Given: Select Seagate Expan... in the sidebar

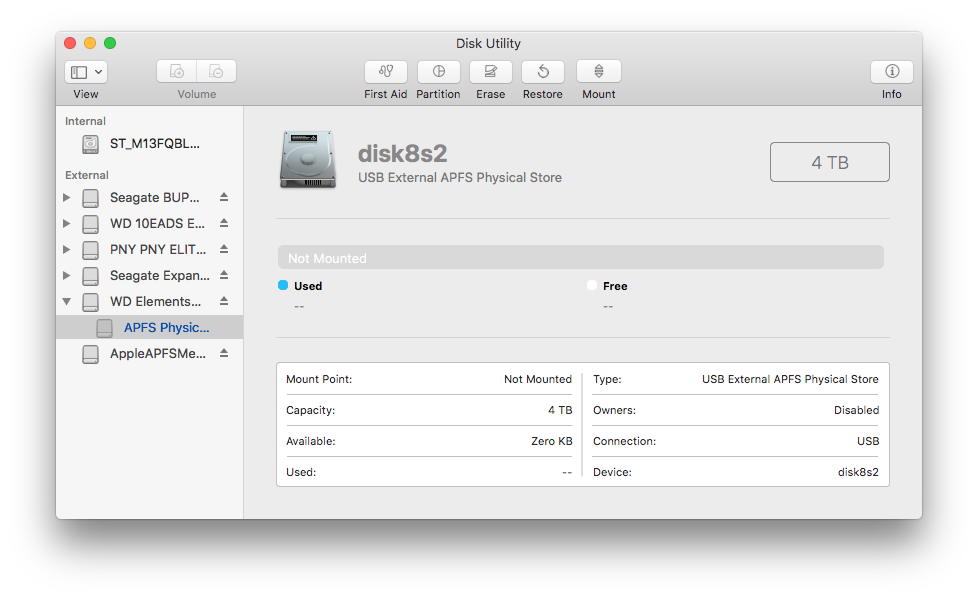Looking at the screenshot, I should [x=160, y=276].
